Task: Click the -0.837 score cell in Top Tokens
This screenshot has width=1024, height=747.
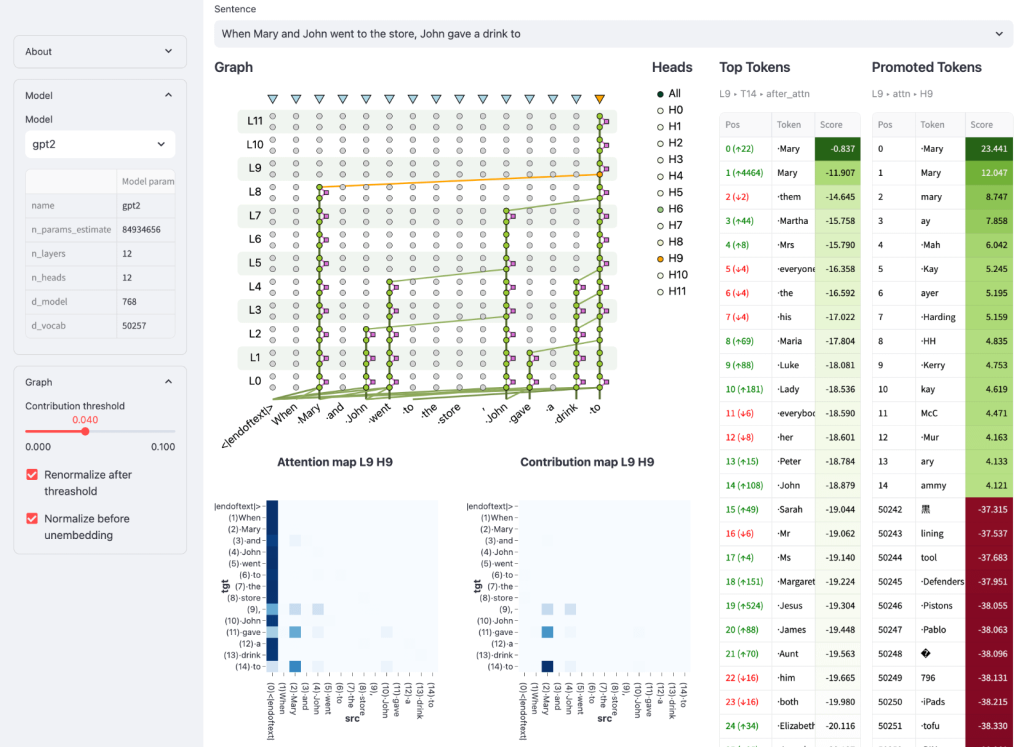Action: pyautogui.click(x=837, y=149)
